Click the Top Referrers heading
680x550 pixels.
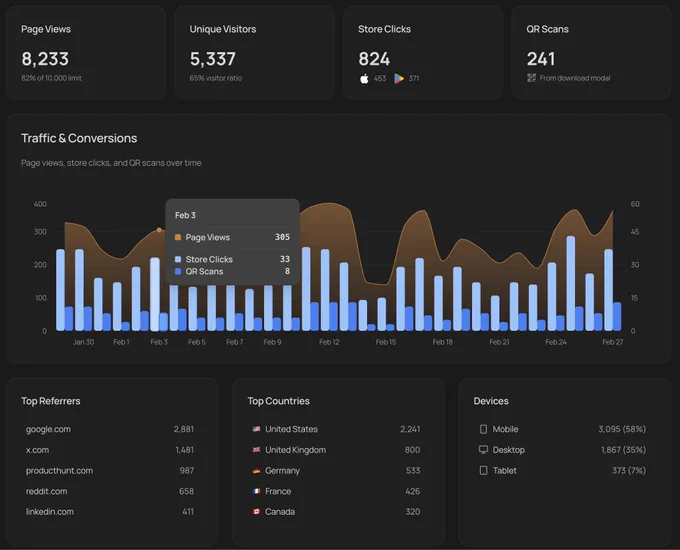click(x=51, y=401)
